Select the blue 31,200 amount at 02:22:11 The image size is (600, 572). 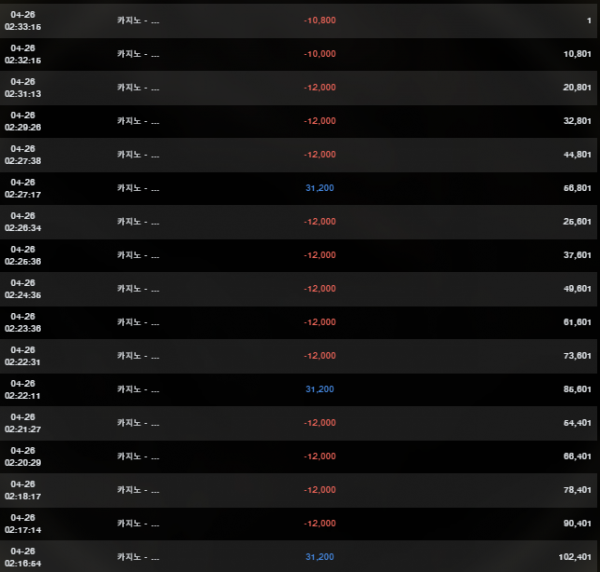[319, 389]
